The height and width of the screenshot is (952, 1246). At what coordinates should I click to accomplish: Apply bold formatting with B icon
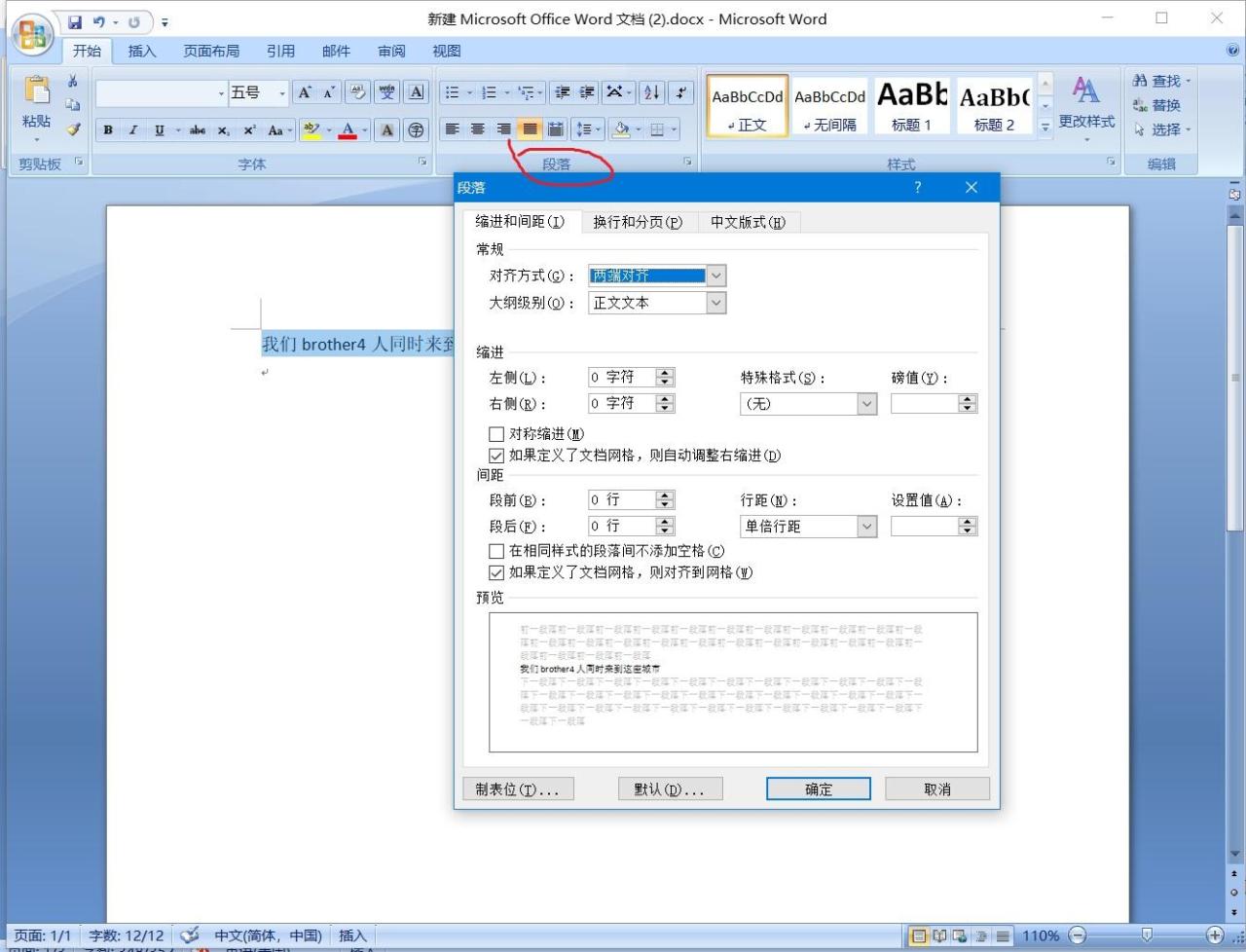108,129
